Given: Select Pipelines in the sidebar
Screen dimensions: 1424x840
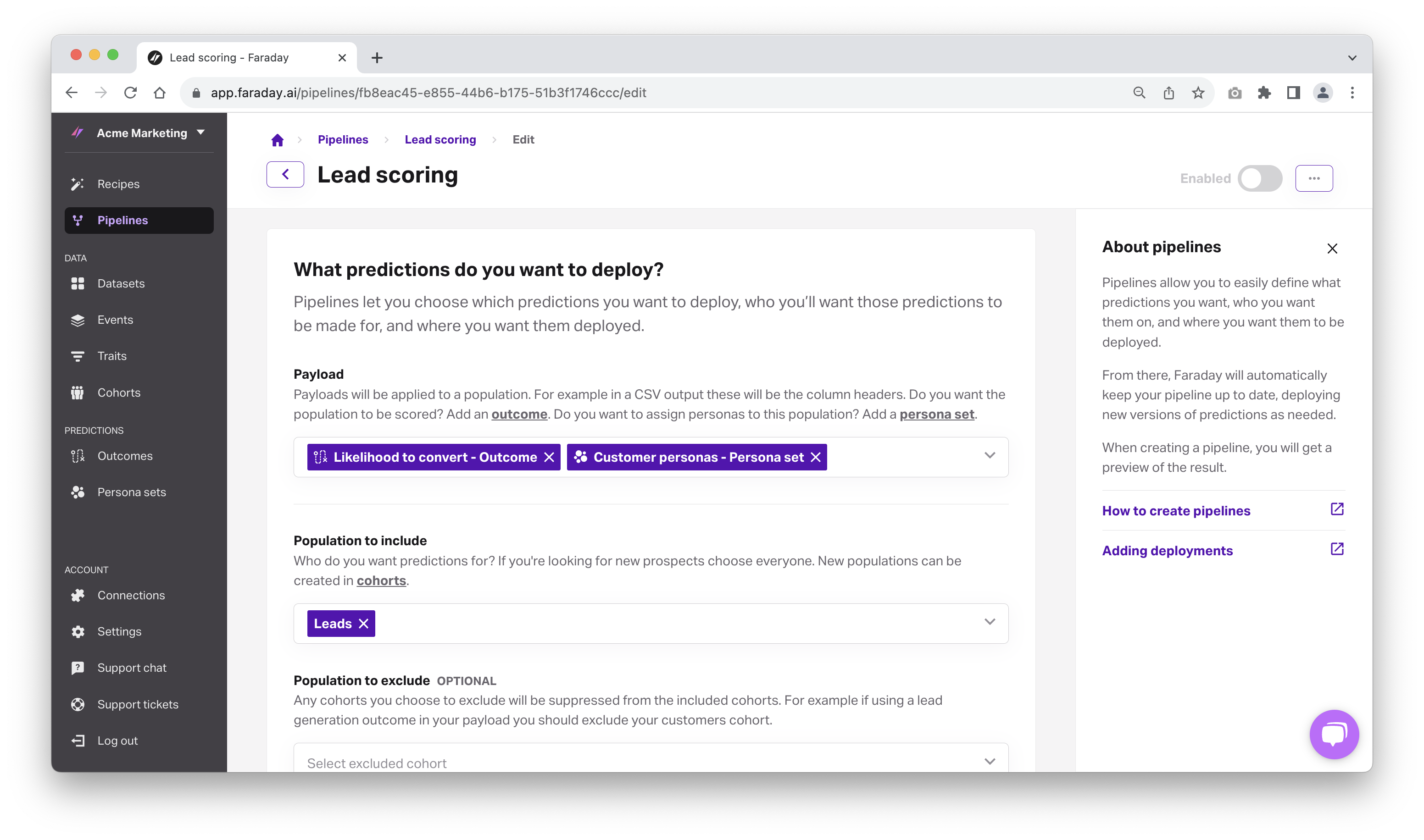Looking at the screenshot, I should point(139,220).
